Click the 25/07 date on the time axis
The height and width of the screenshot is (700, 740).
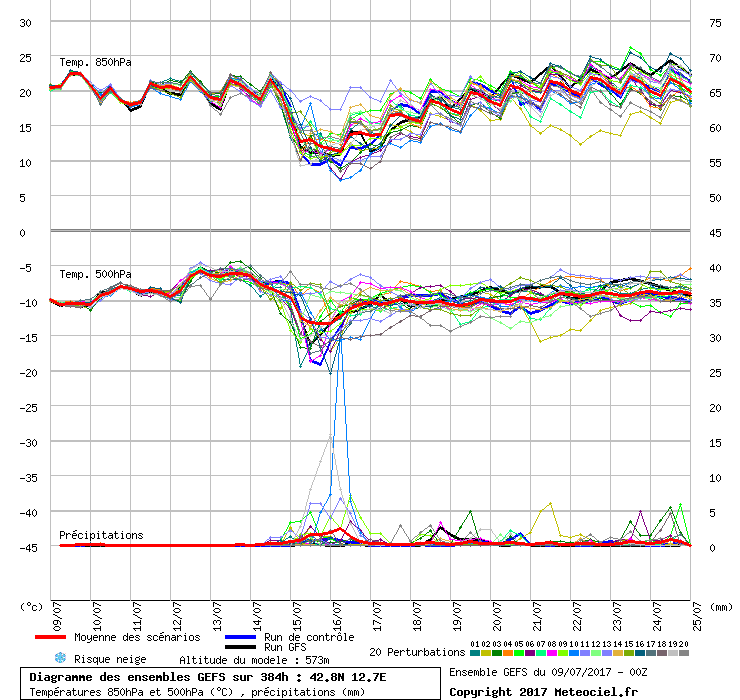coord(691,613)
